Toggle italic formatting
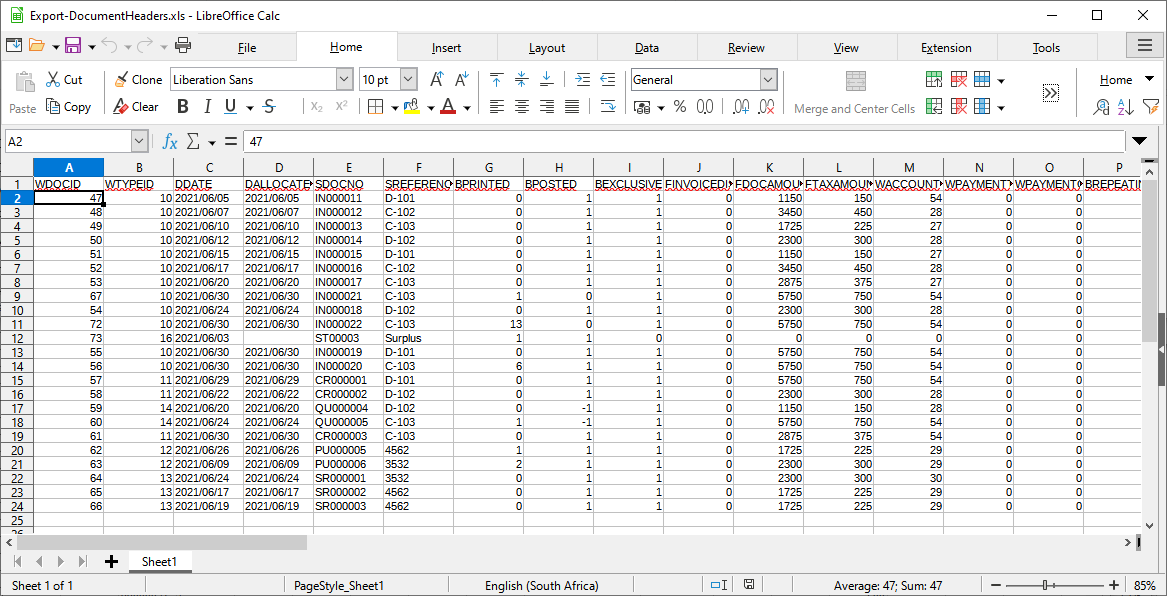This screenshot has width=1167, height=596. (207, 106)
